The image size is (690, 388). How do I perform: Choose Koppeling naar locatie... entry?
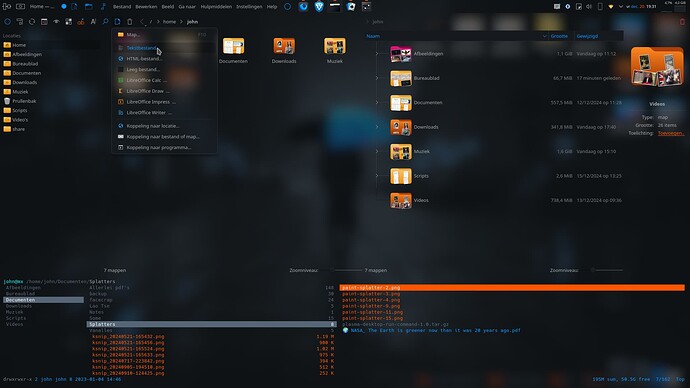(164, 126)
